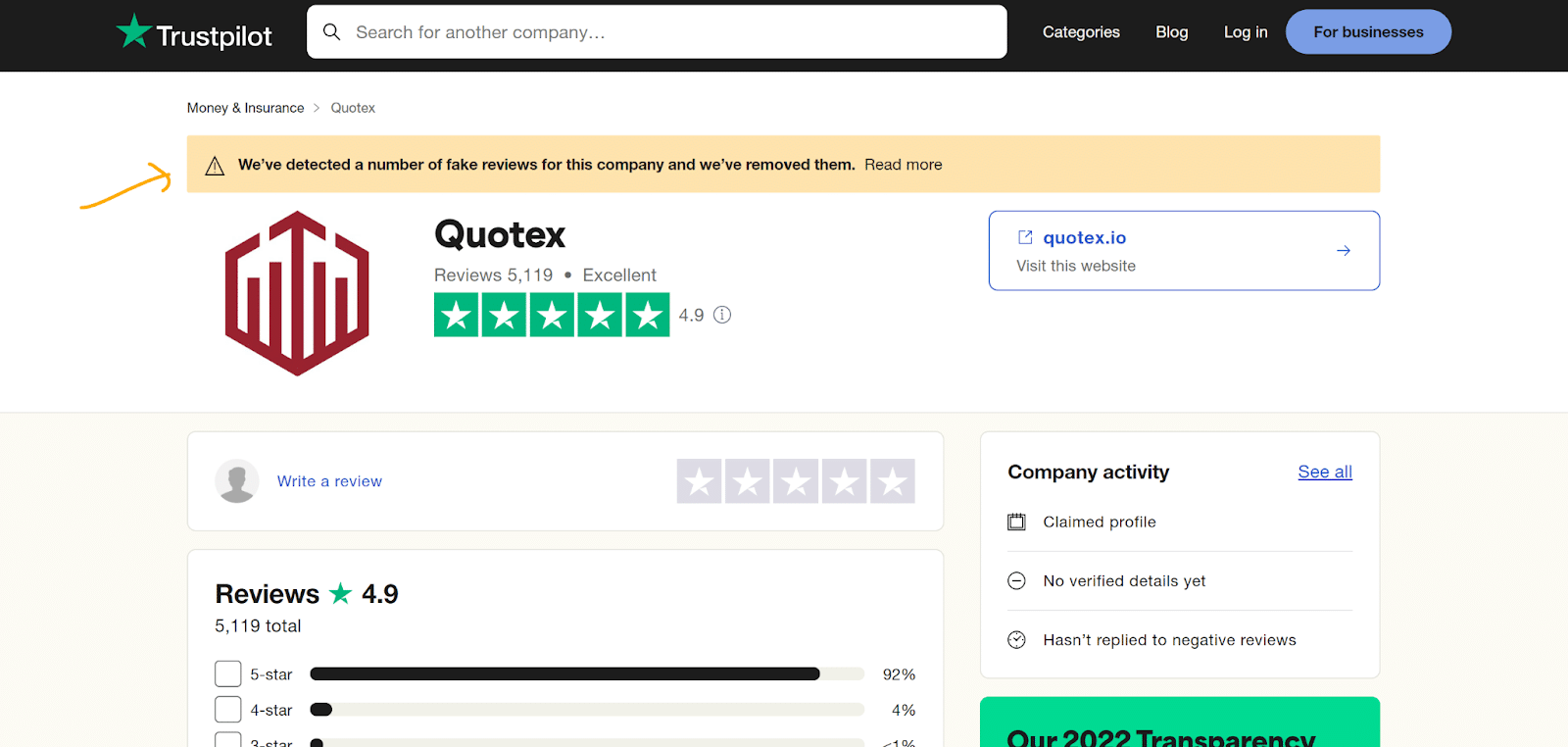Click the 5,119 total text
The image size is (1568, 747).
pos(258,625)
